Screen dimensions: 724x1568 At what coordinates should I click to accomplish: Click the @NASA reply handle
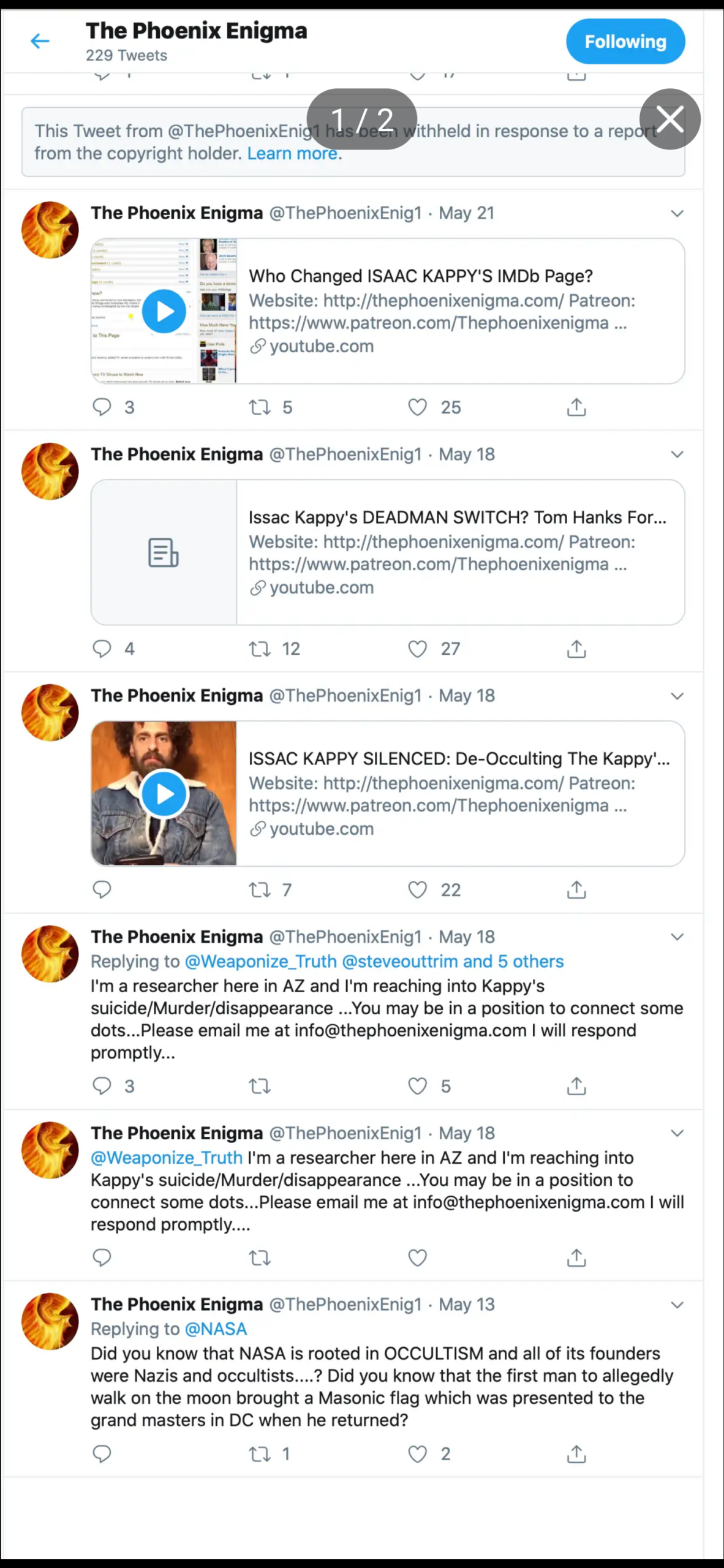click(x=216, y=1329)
